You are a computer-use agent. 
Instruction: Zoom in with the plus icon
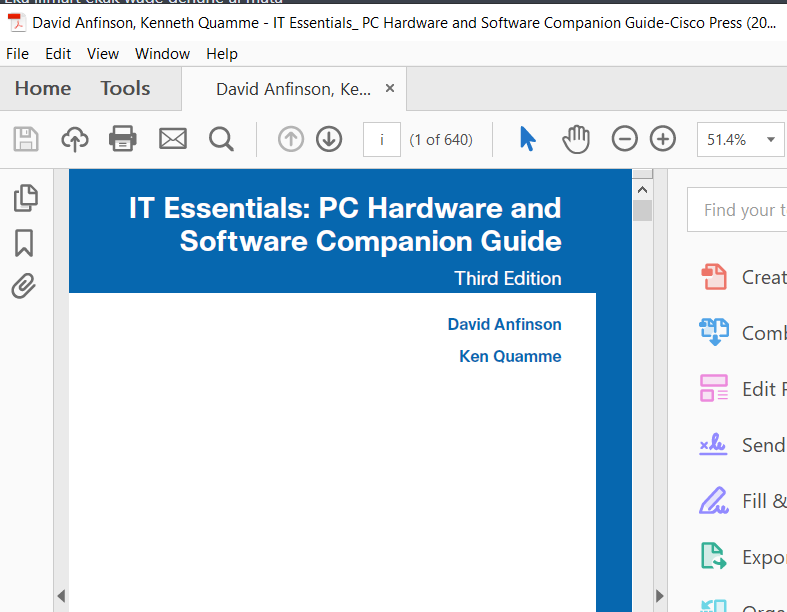tap(663, 139)
